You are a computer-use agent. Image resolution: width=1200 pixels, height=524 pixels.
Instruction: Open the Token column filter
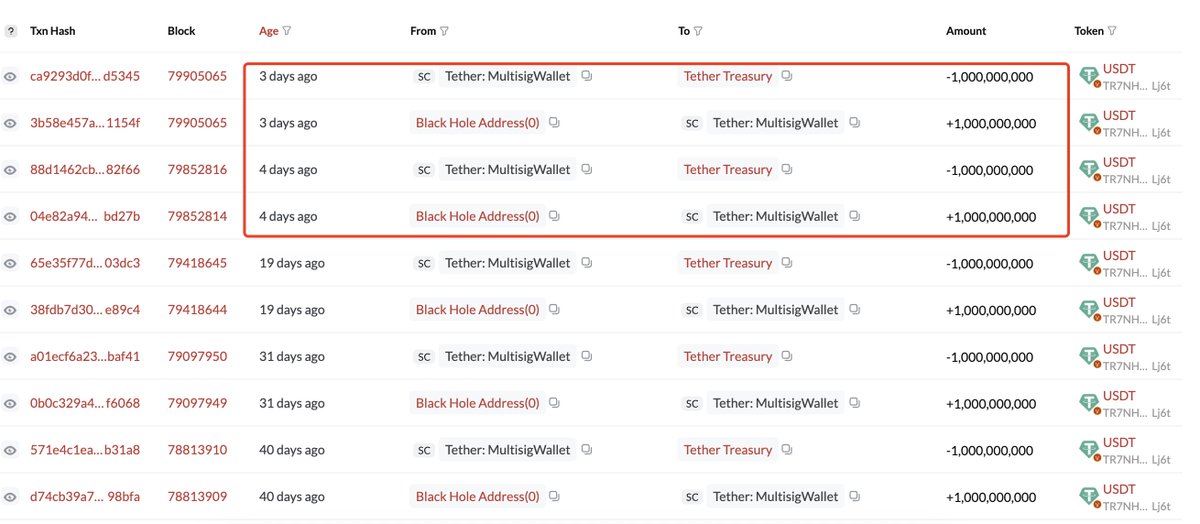point(1112,31)
